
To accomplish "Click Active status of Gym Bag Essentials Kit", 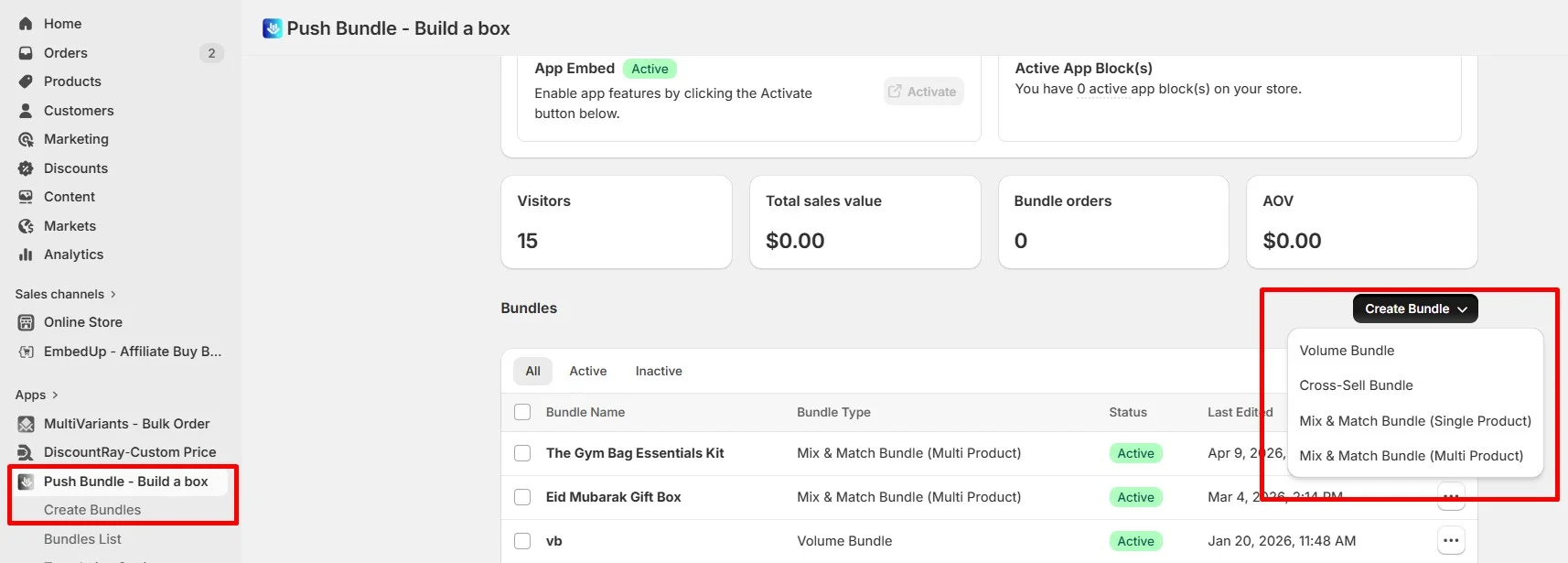I will tap(1135, 453).
